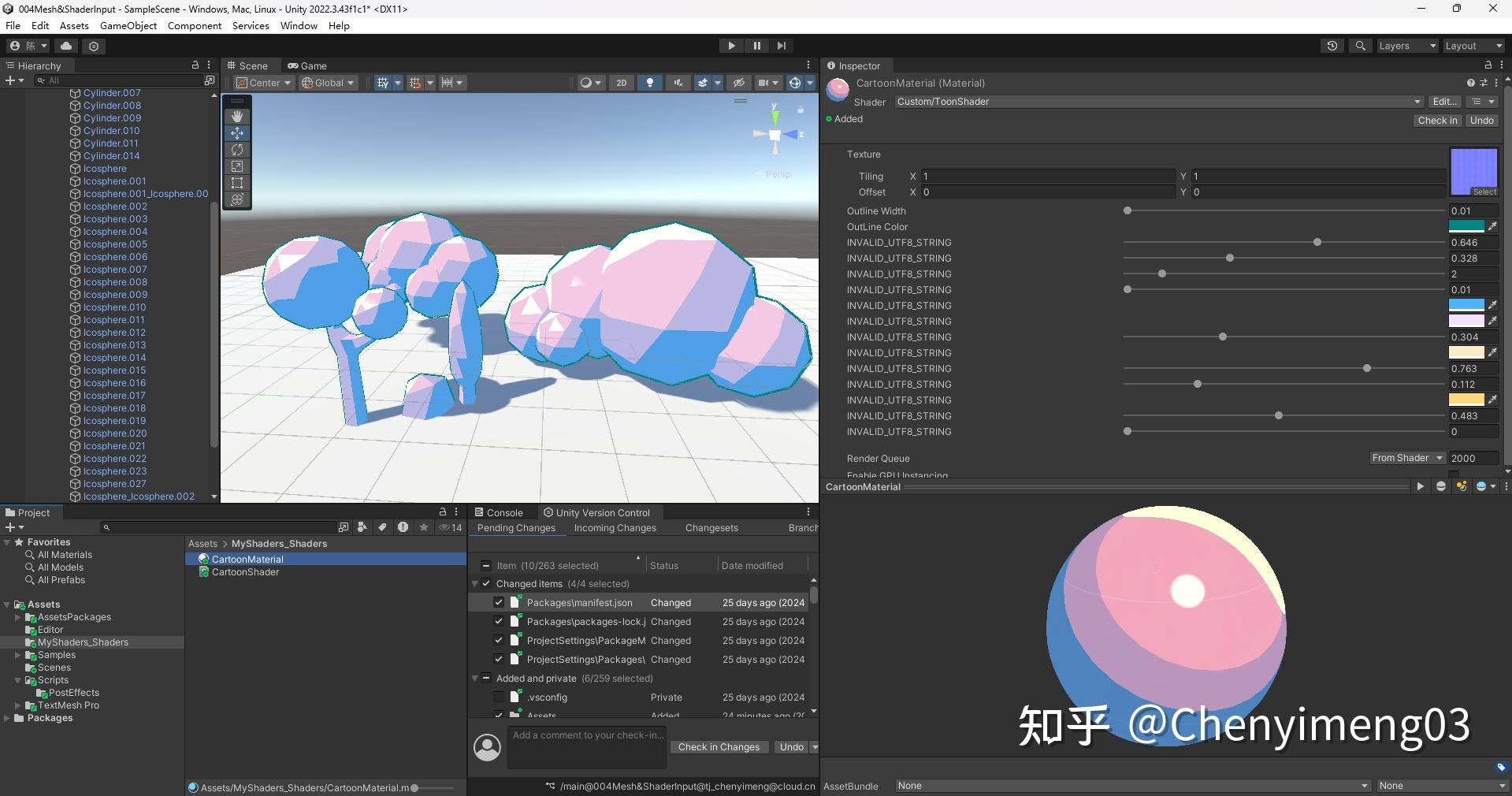Image resolution: width=1512 pixels, height=796 pixels.
Task: Open the GameObject menu
Action: coord(128,25)
